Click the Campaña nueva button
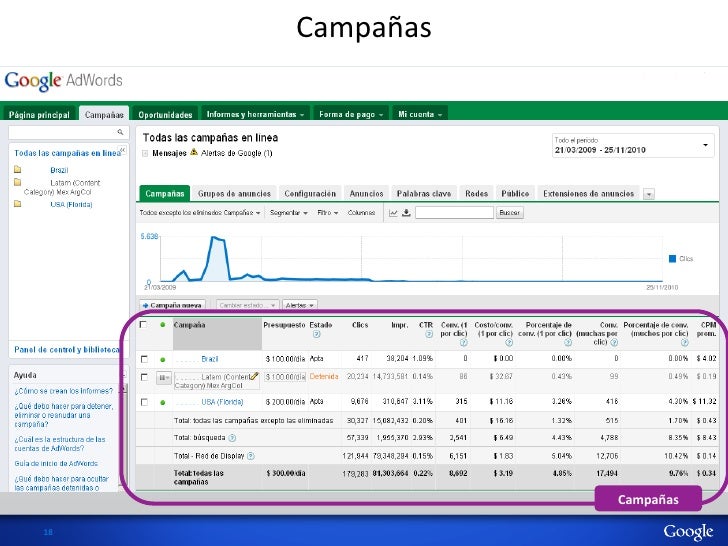This screenshot has height=546, width=728. (172, 305)
